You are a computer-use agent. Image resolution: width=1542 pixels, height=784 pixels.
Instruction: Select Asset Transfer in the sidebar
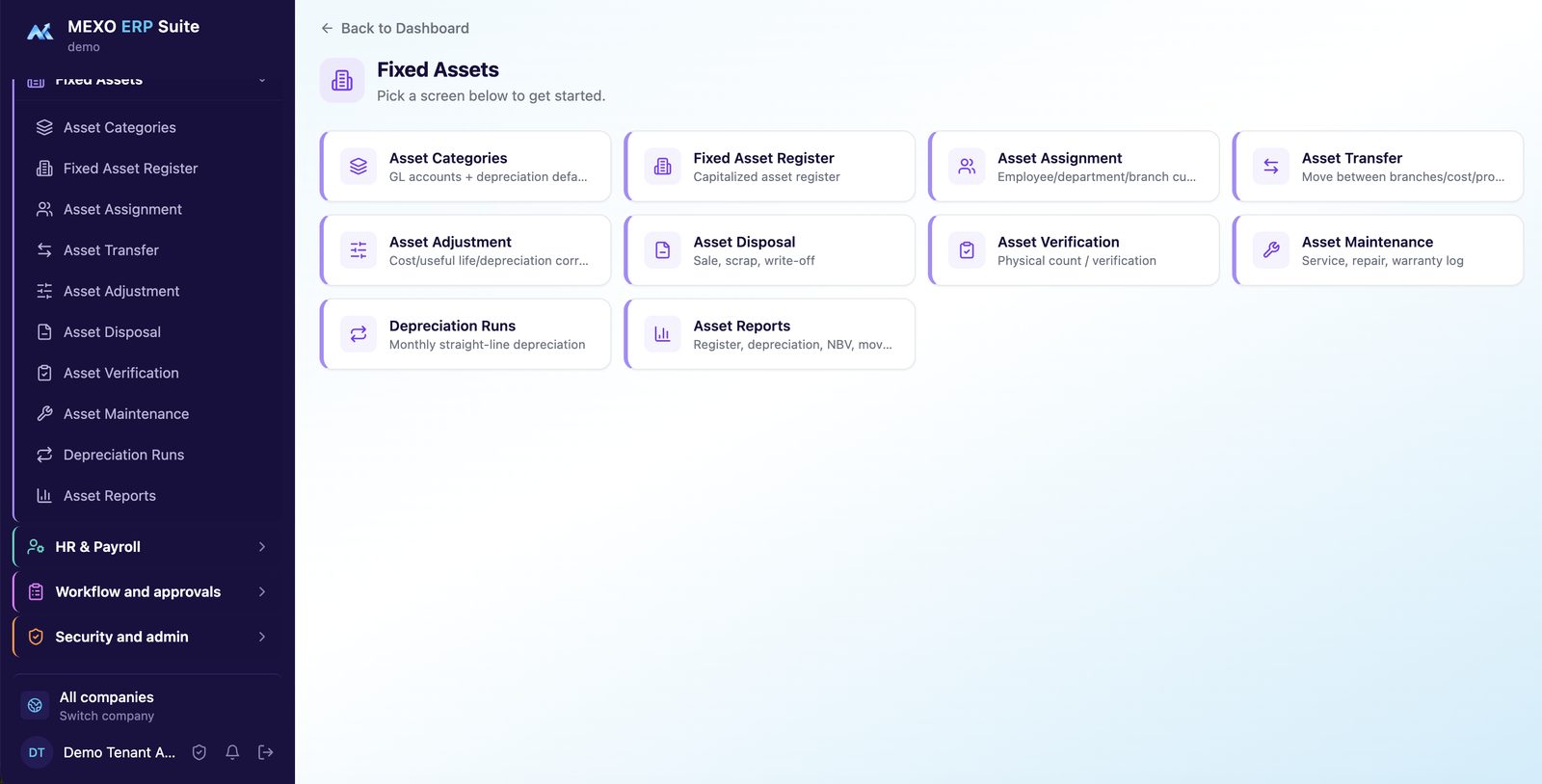click(x=111, y=250)
